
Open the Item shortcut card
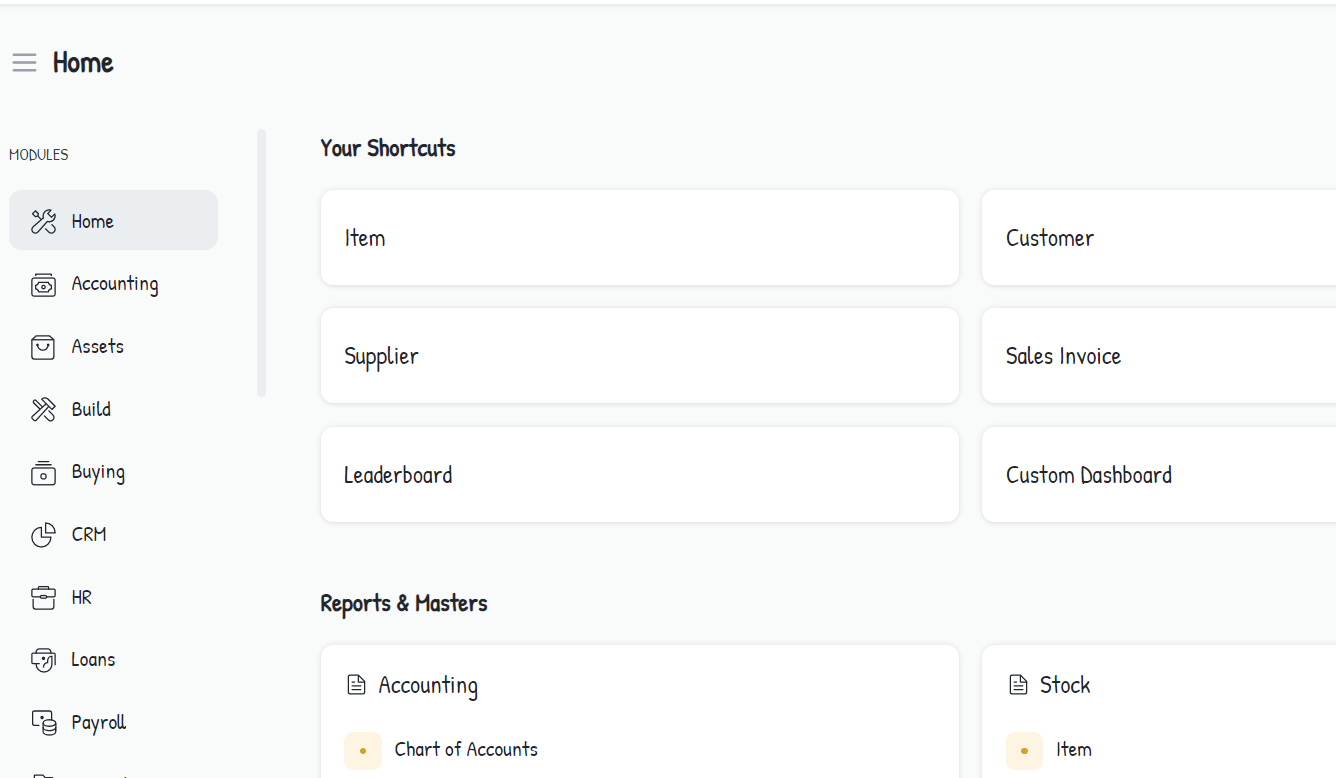coord(639,238)
